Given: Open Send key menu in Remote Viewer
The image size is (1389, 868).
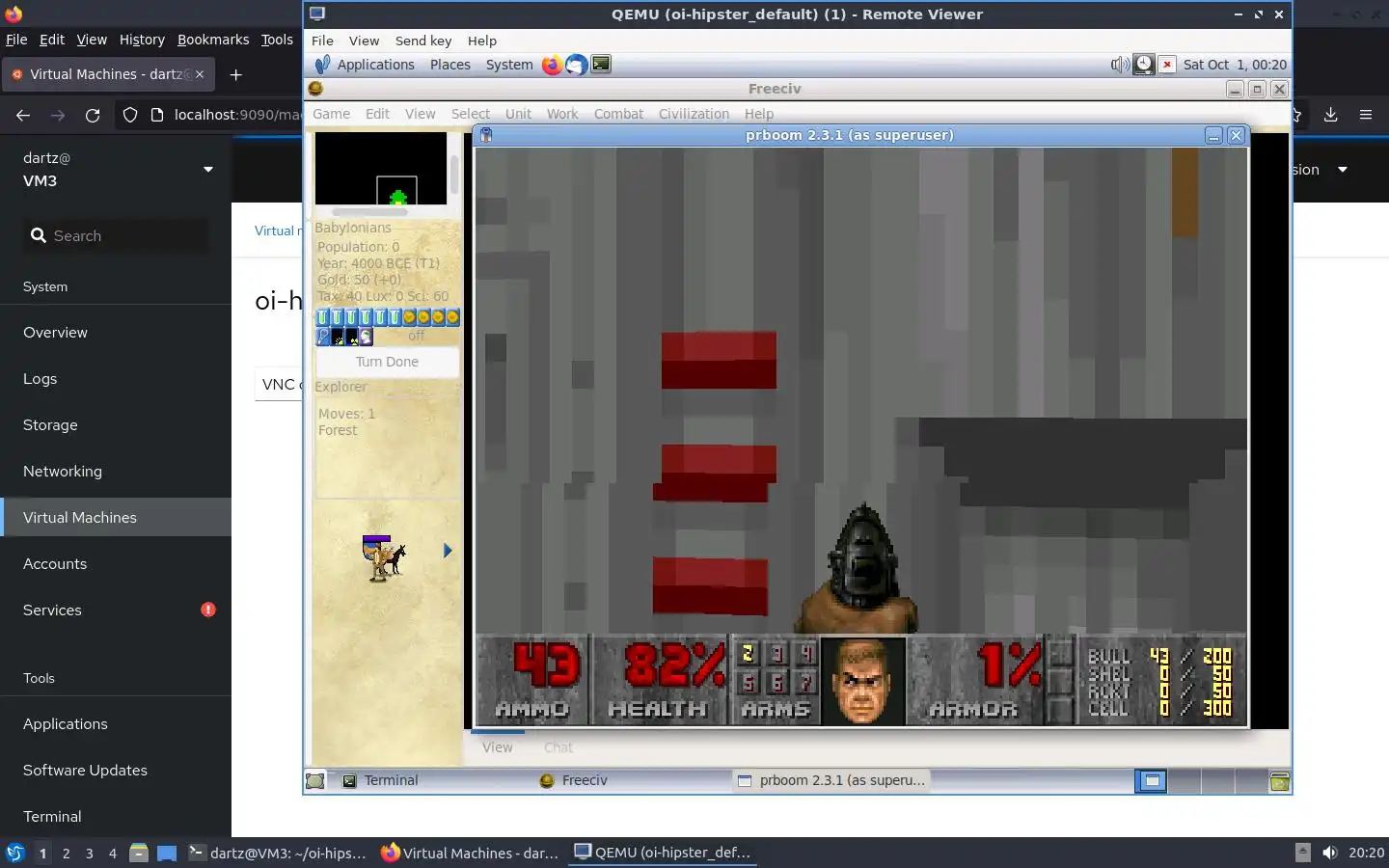Looking at the screenshot, I should (423, 41).
